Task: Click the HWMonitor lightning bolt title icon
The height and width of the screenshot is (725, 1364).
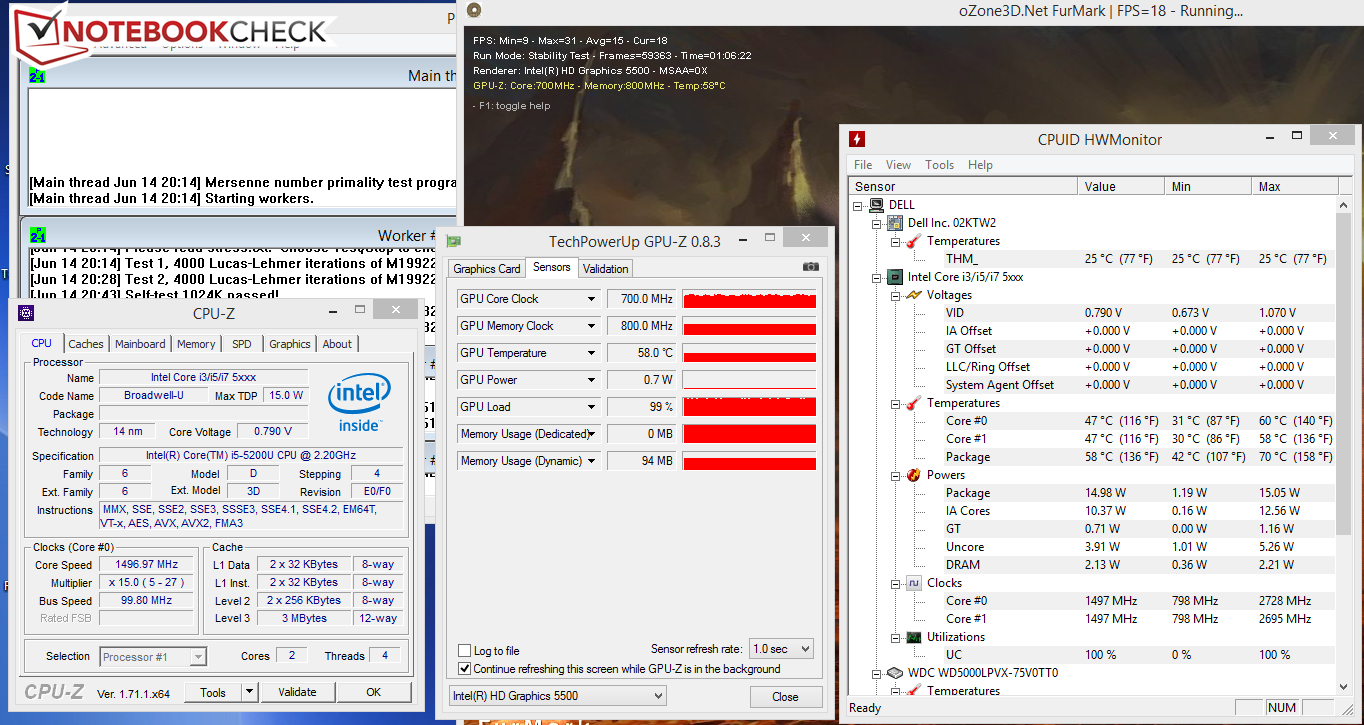Action: tap(856, 139)
